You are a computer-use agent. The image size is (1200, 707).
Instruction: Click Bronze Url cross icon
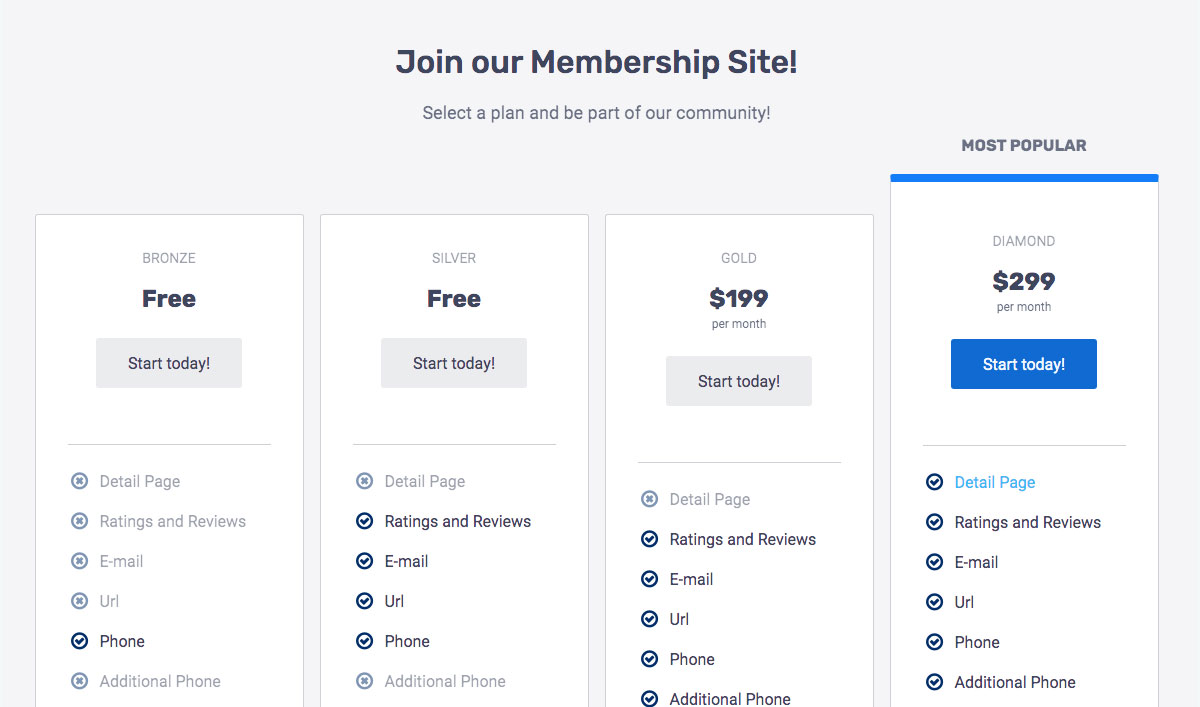coord(80,601)
